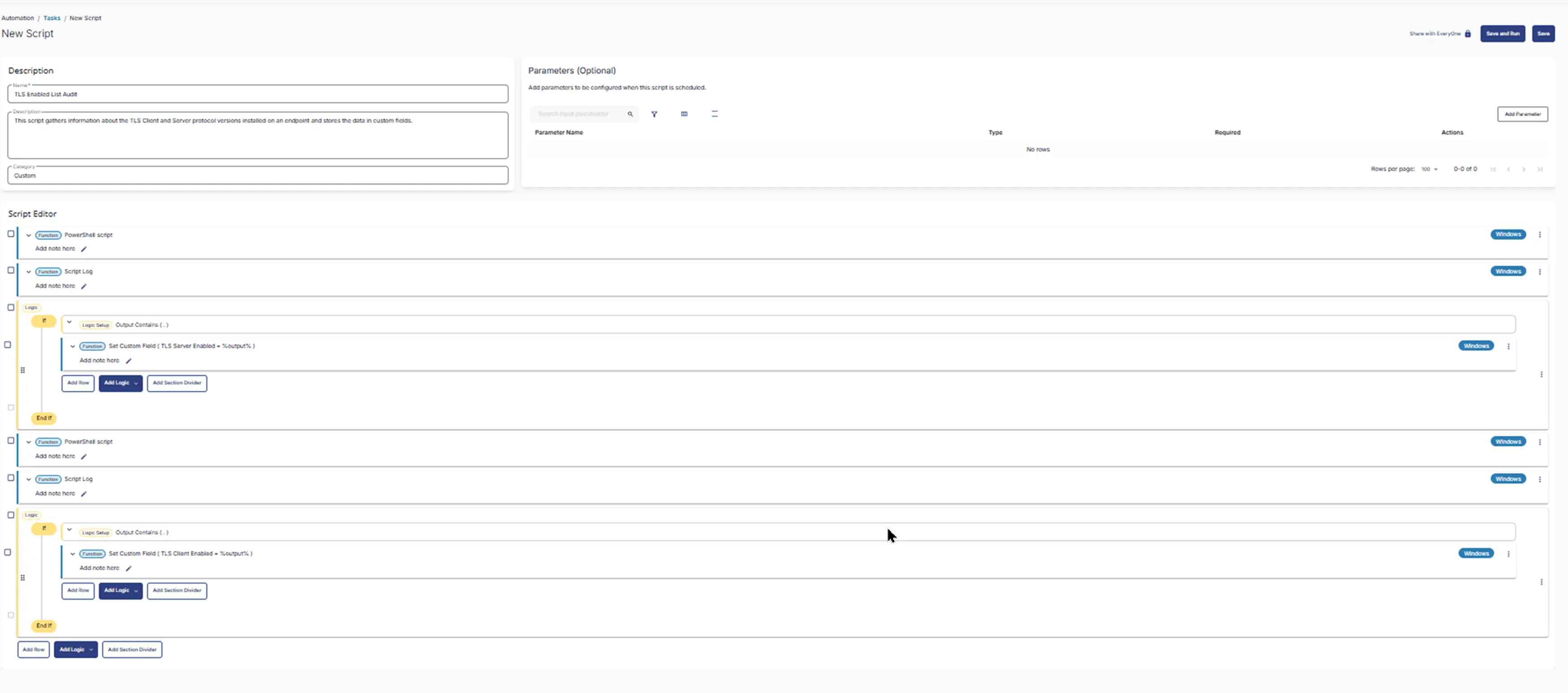Click into the Name field TLS Enabled List Audit
The image size is (1568, 693).
[258, 95]
